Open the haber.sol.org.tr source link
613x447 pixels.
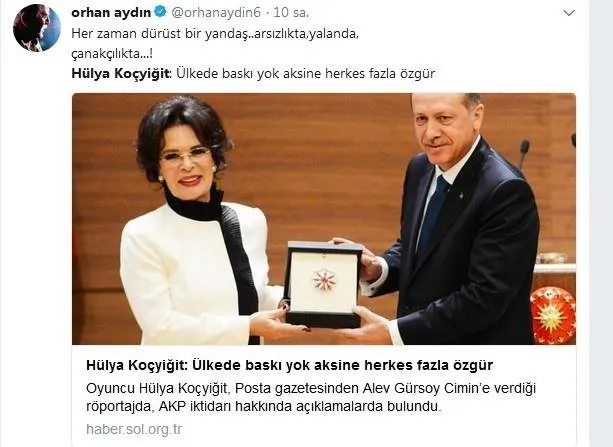click(x=134, y=429)
